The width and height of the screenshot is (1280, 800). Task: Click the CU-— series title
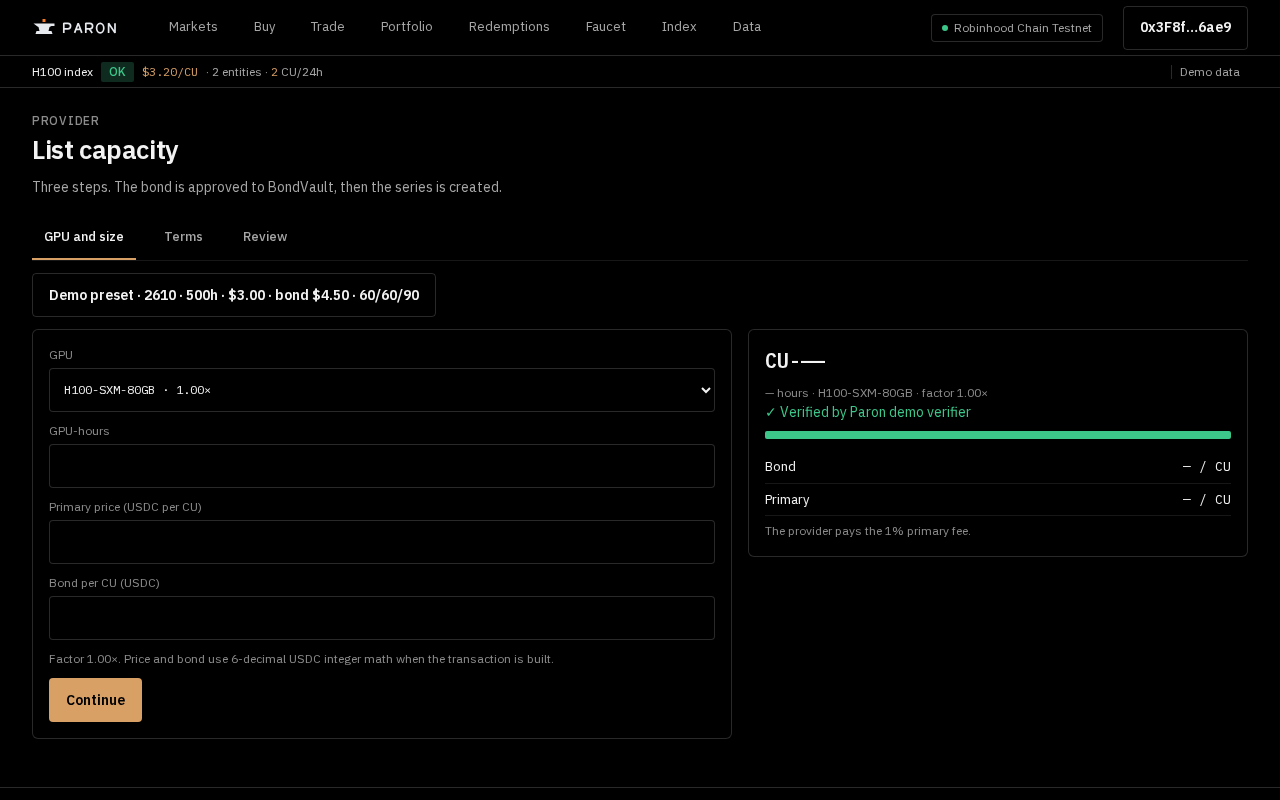click(795, 361)
